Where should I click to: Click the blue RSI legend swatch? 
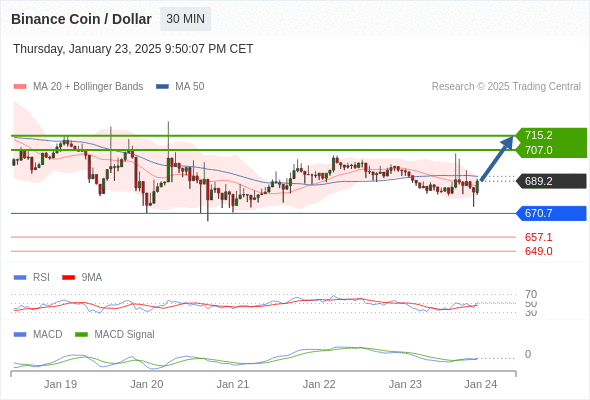(20, 278)
